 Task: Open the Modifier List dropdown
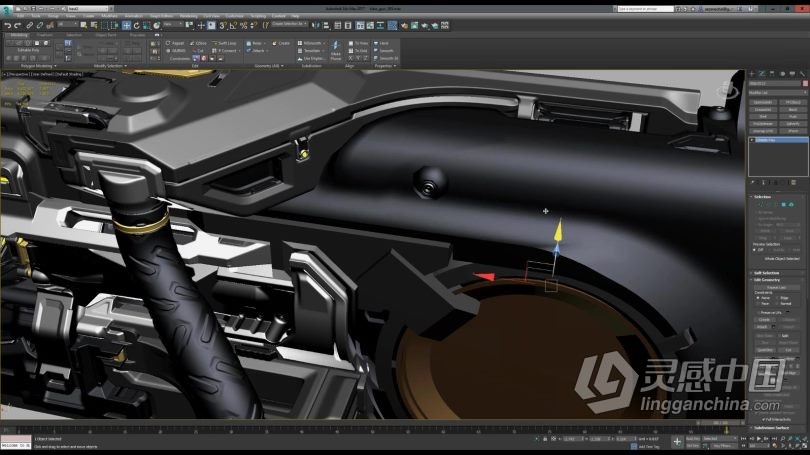(778, 93)
